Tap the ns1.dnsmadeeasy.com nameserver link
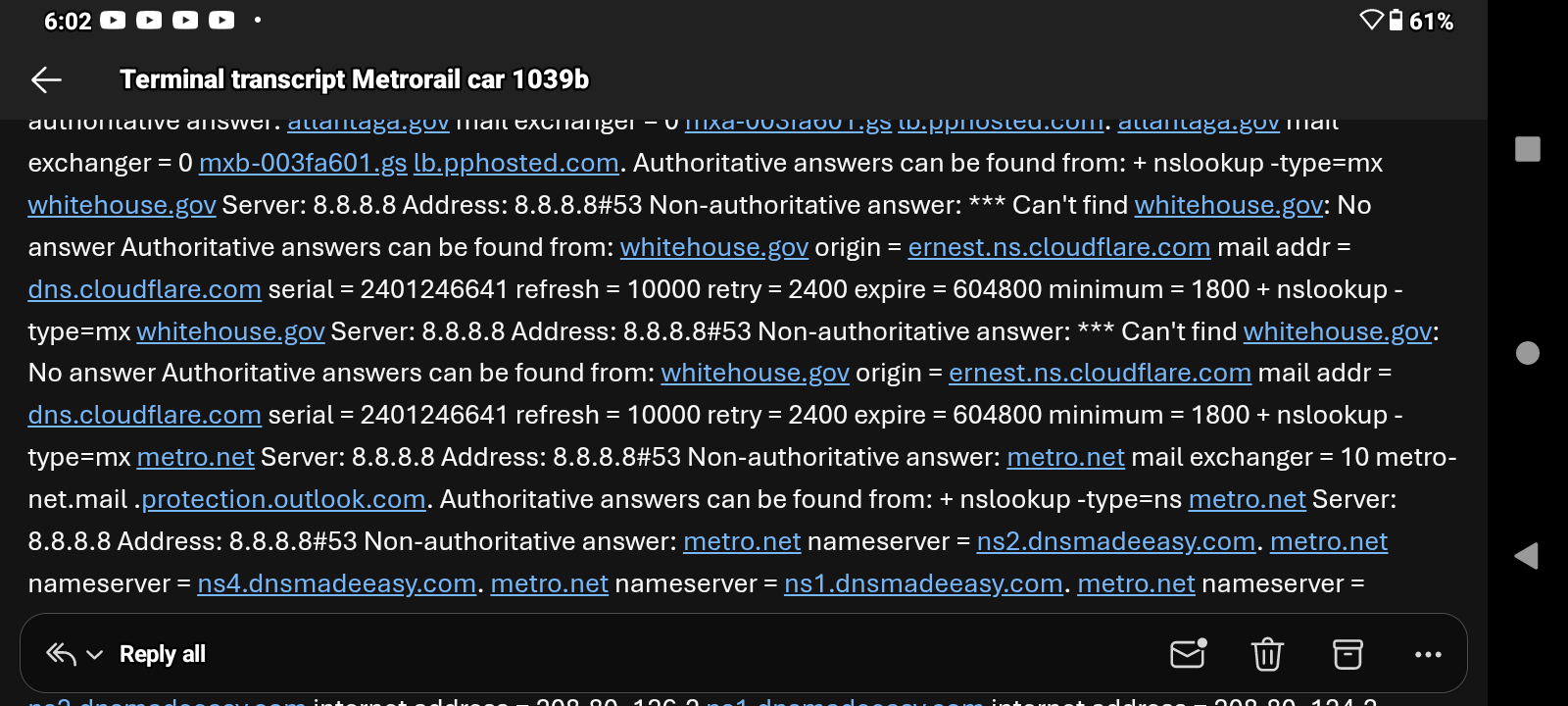 [x=923, y=583]
